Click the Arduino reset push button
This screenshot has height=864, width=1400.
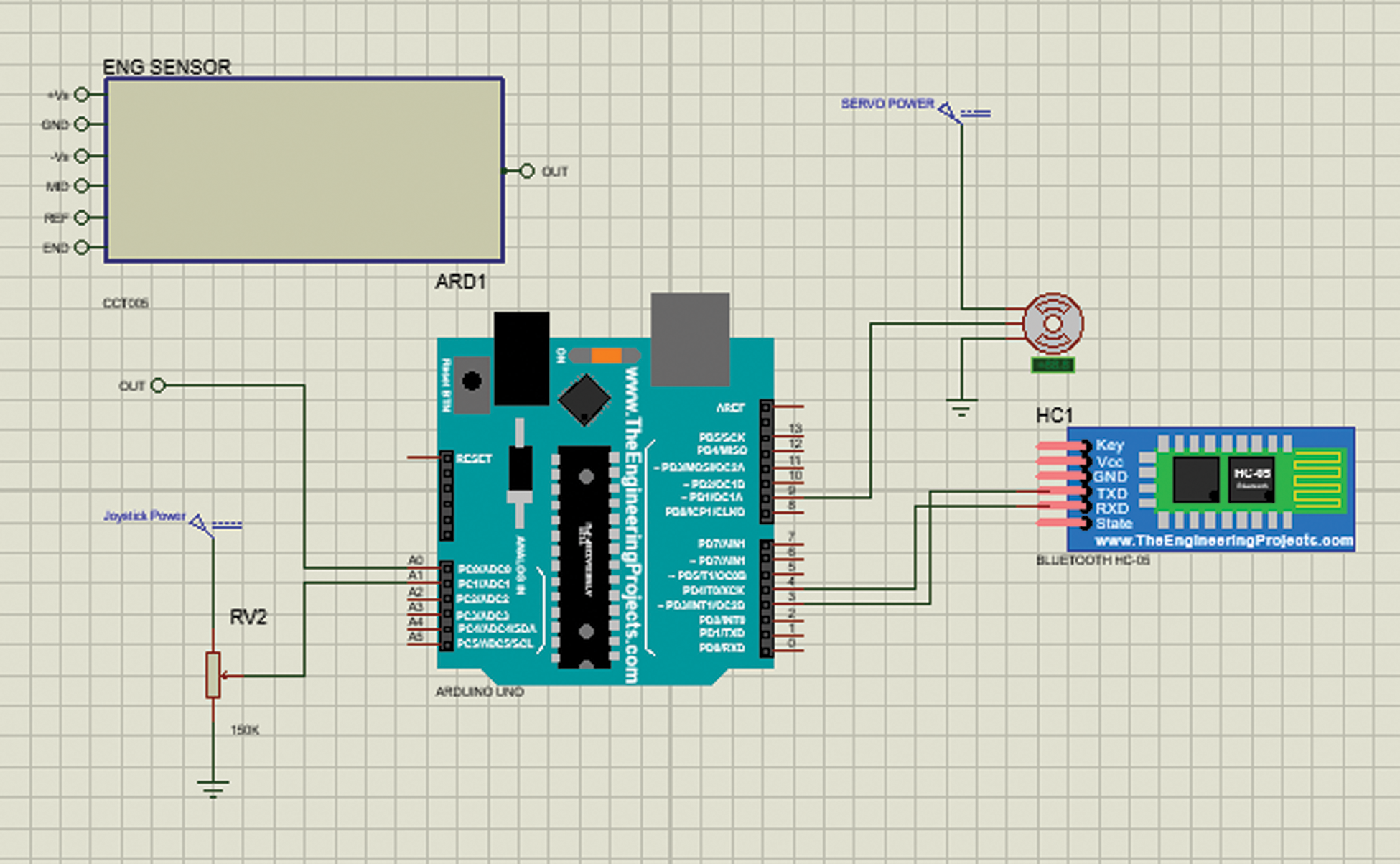472,382
